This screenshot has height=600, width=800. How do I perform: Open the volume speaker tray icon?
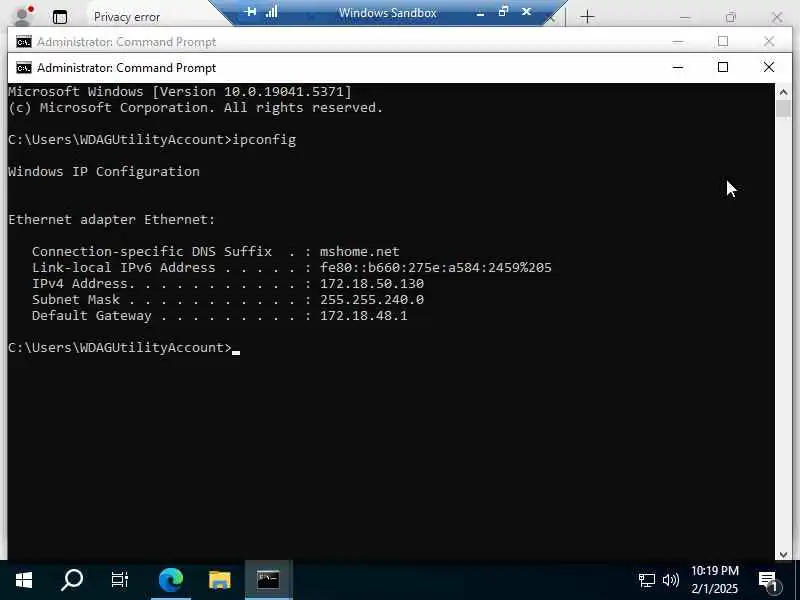click(670, 580)
